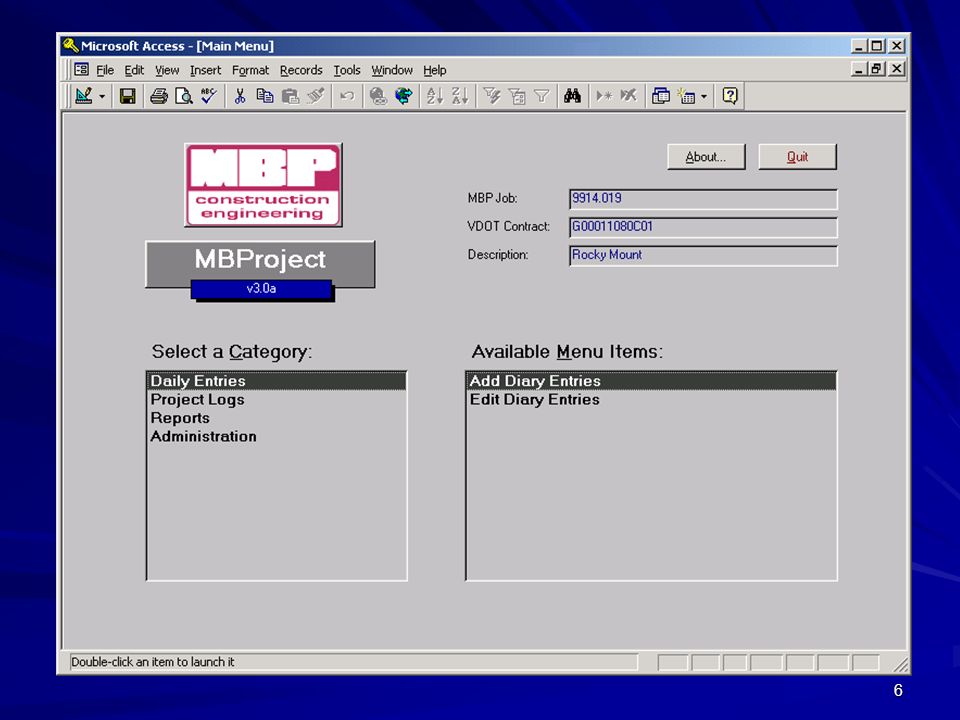The image size is (960, 720).
Task: Expand the New Object dropdown arrow
Action: tap(704, 97)
